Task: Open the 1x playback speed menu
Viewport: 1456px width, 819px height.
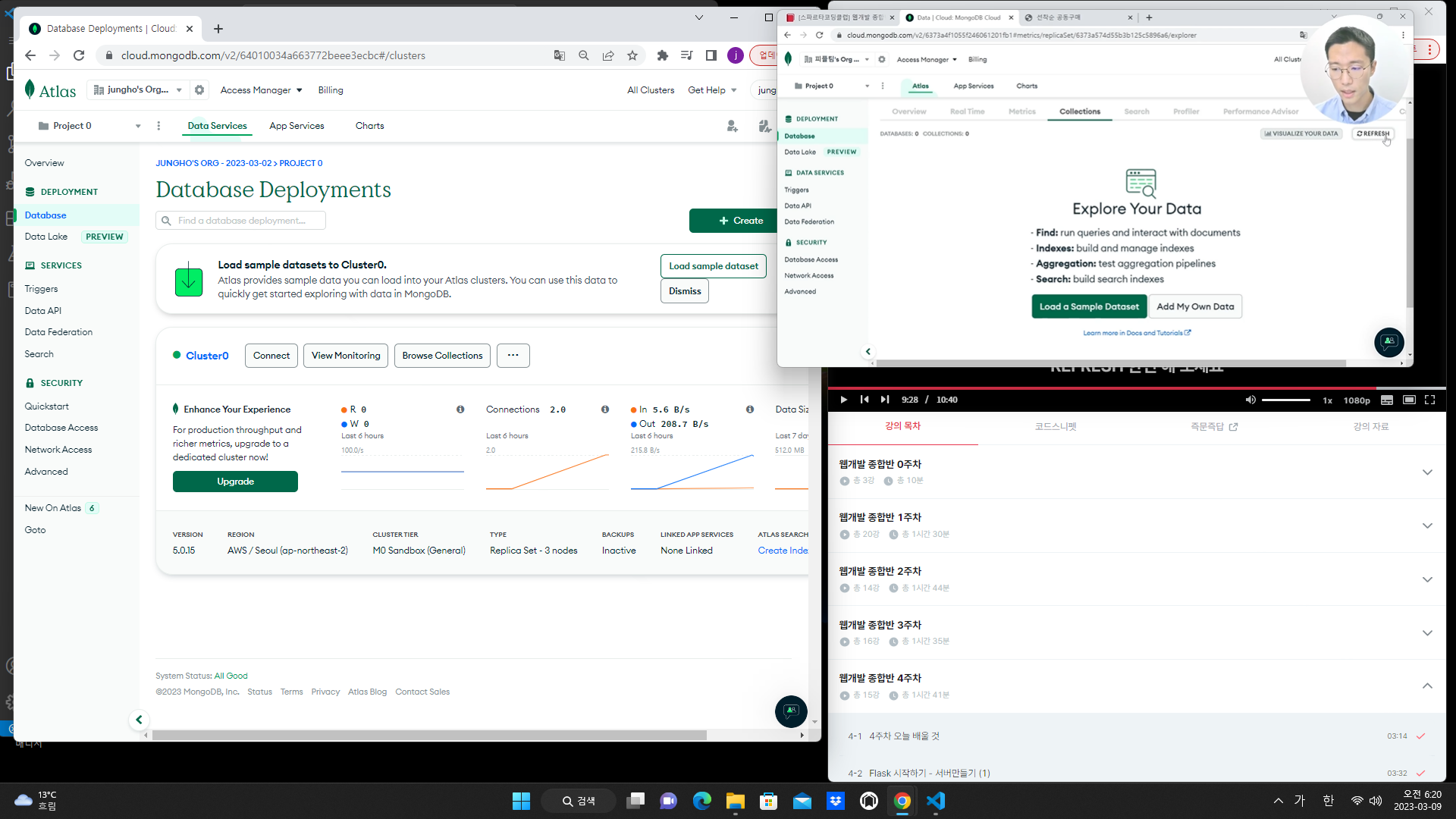Action: tap(1328, 400)
